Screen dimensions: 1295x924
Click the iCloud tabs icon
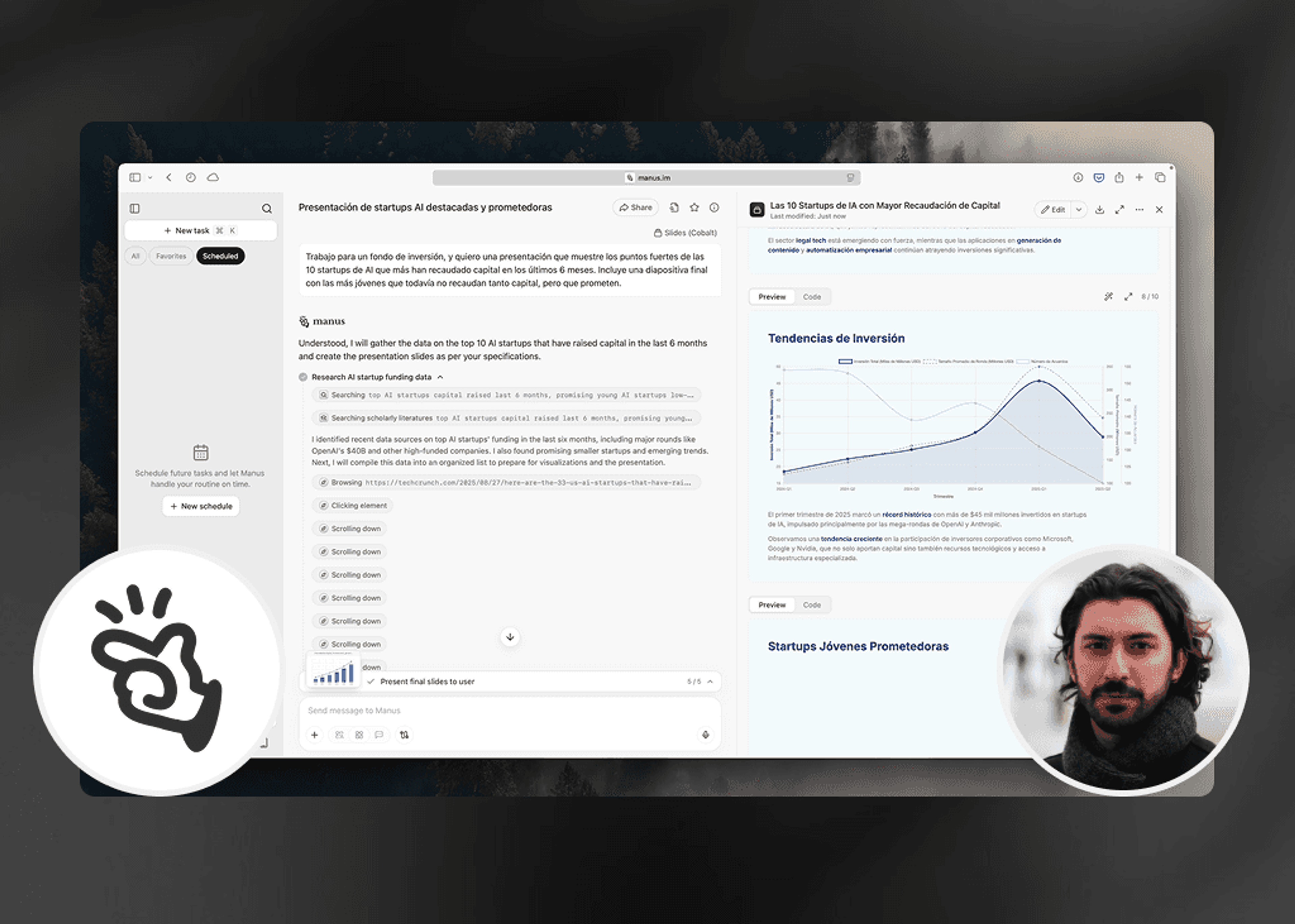click(213, 178)
